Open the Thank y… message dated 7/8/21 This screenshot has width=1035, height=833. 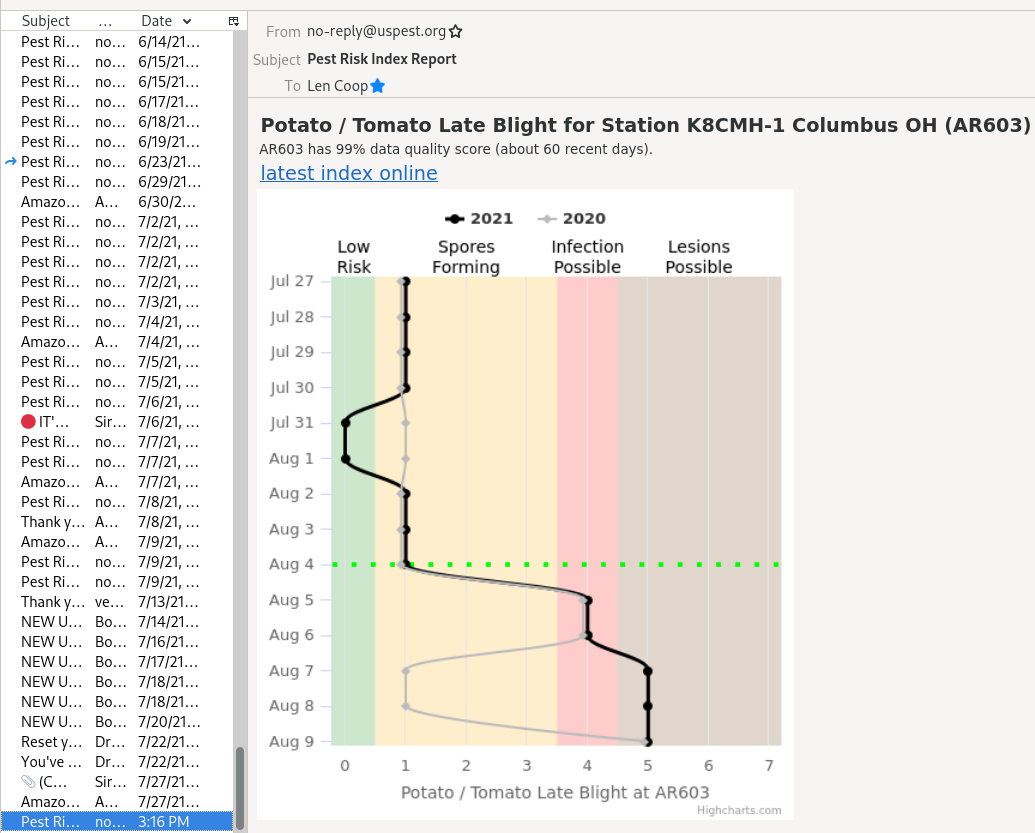click(117, 521)
